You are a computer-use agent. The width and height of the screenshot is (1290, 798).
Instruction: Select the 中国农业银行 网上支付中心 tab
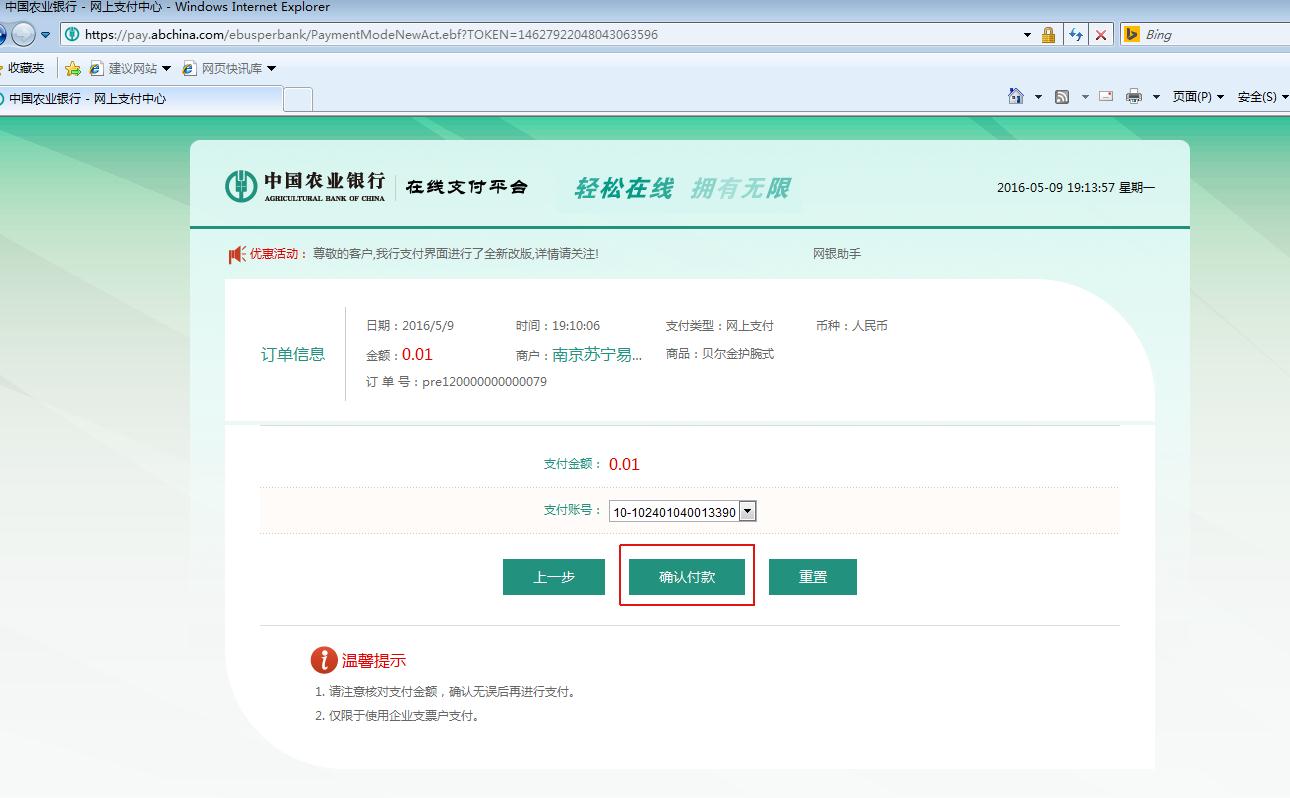tap(140, 98)
